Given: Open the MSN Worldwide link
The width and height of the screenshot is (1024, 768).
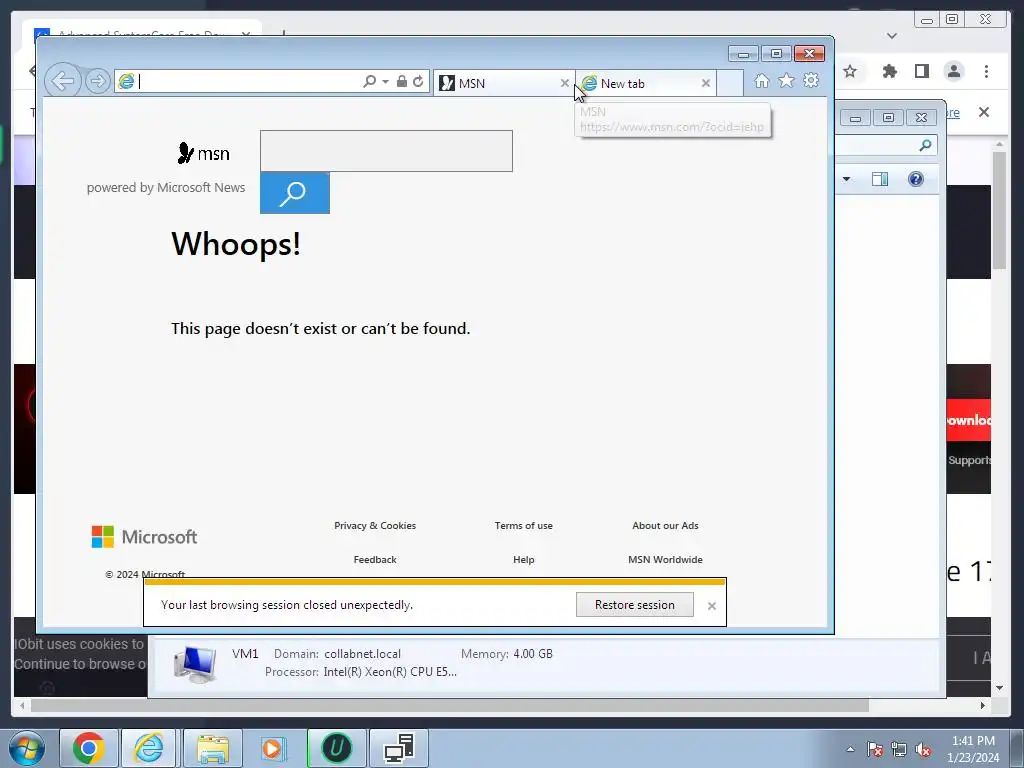Looking at the screenshot, I should (x=665, y=560).
